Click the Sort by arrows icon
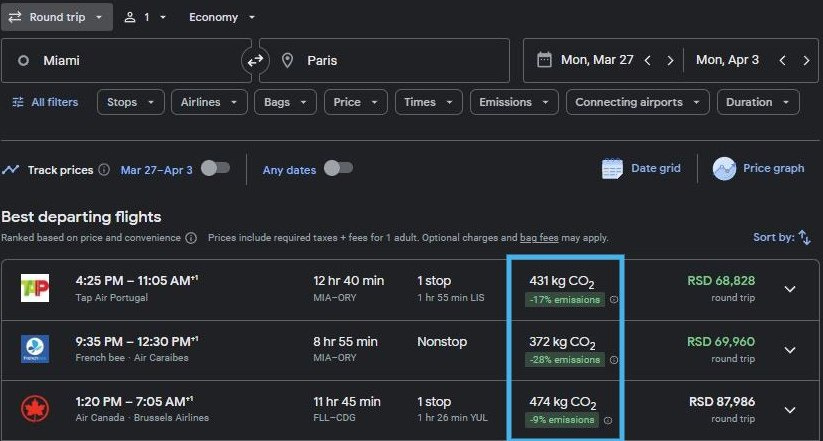This screenshot has width=823, height=441. point(805,237)
